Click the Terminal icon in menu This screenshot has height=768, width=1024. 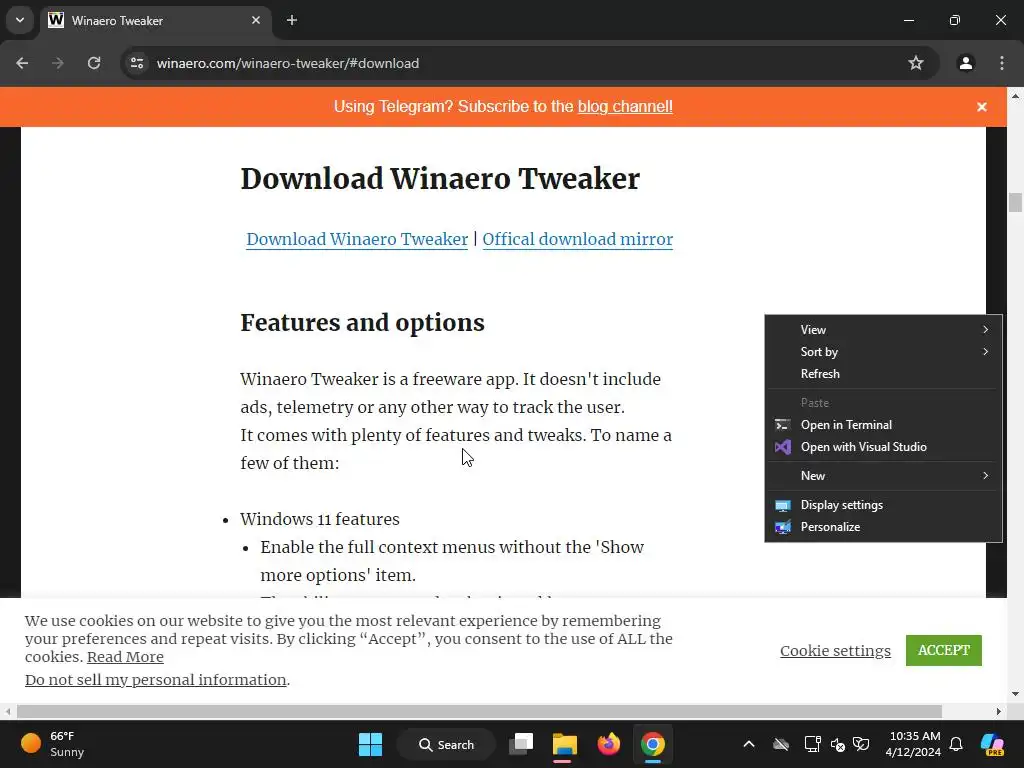click(x=782, y=425)
